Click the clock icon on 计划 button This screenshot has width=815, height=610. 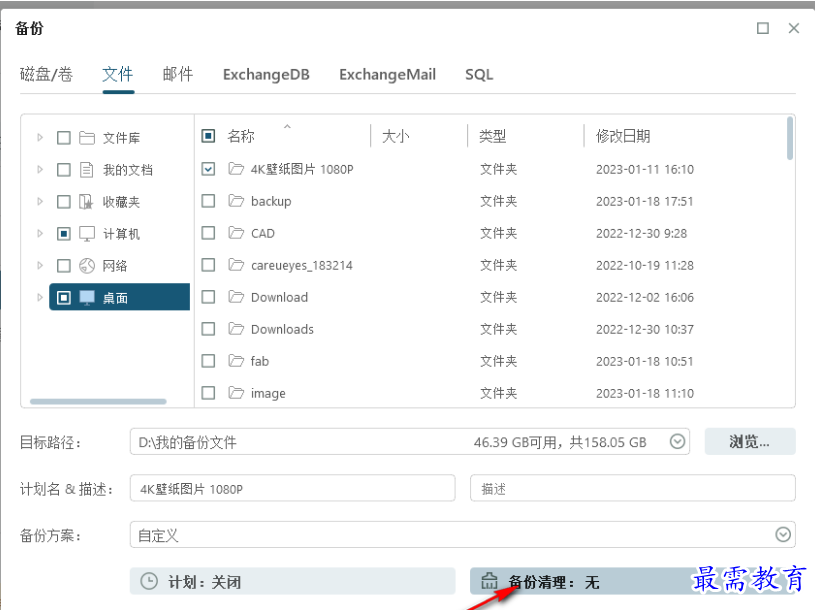coord(149,581)
